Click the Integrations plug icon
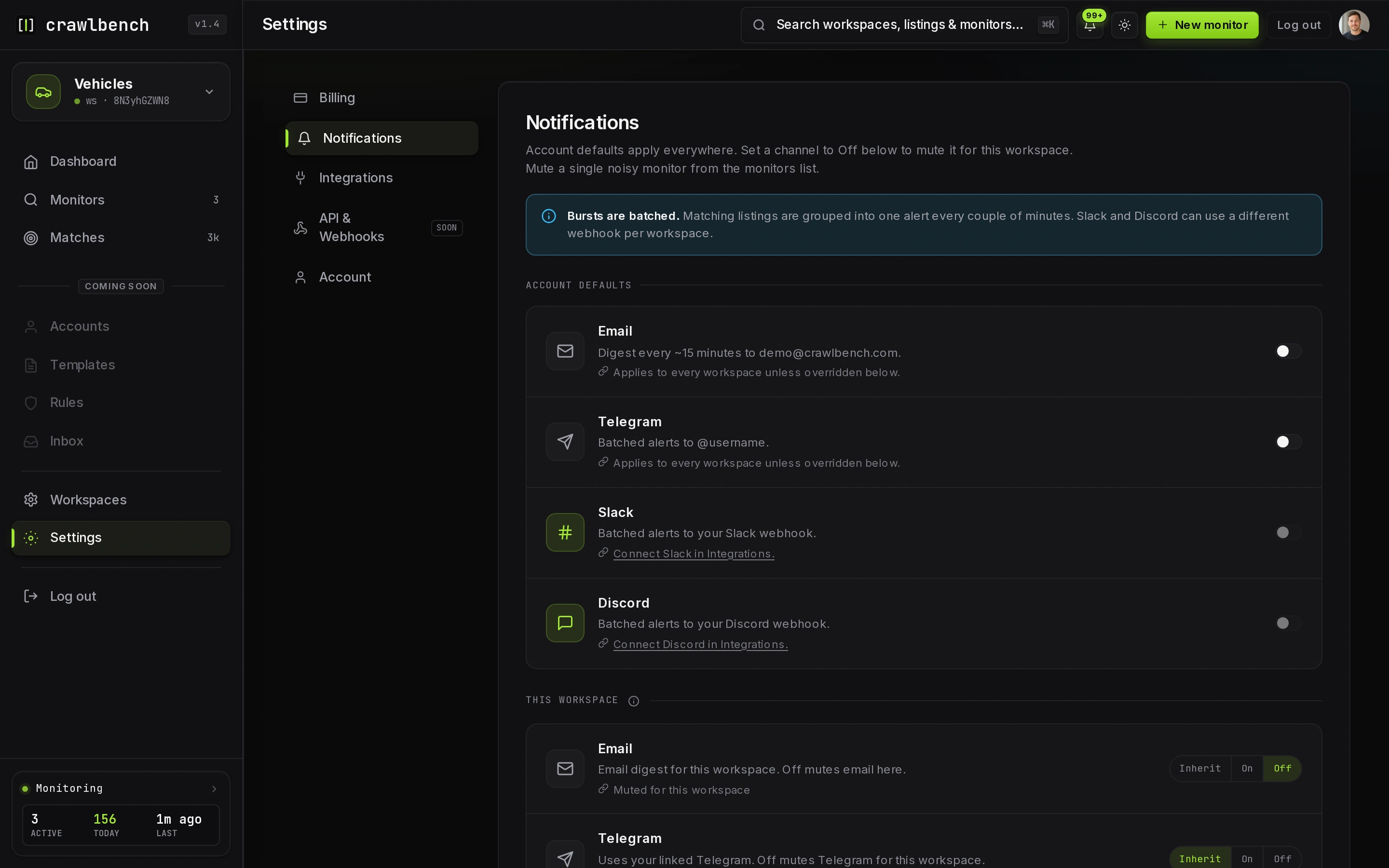Image resolution: width=1389 pixels, height=868 pixels. [300, 178]
